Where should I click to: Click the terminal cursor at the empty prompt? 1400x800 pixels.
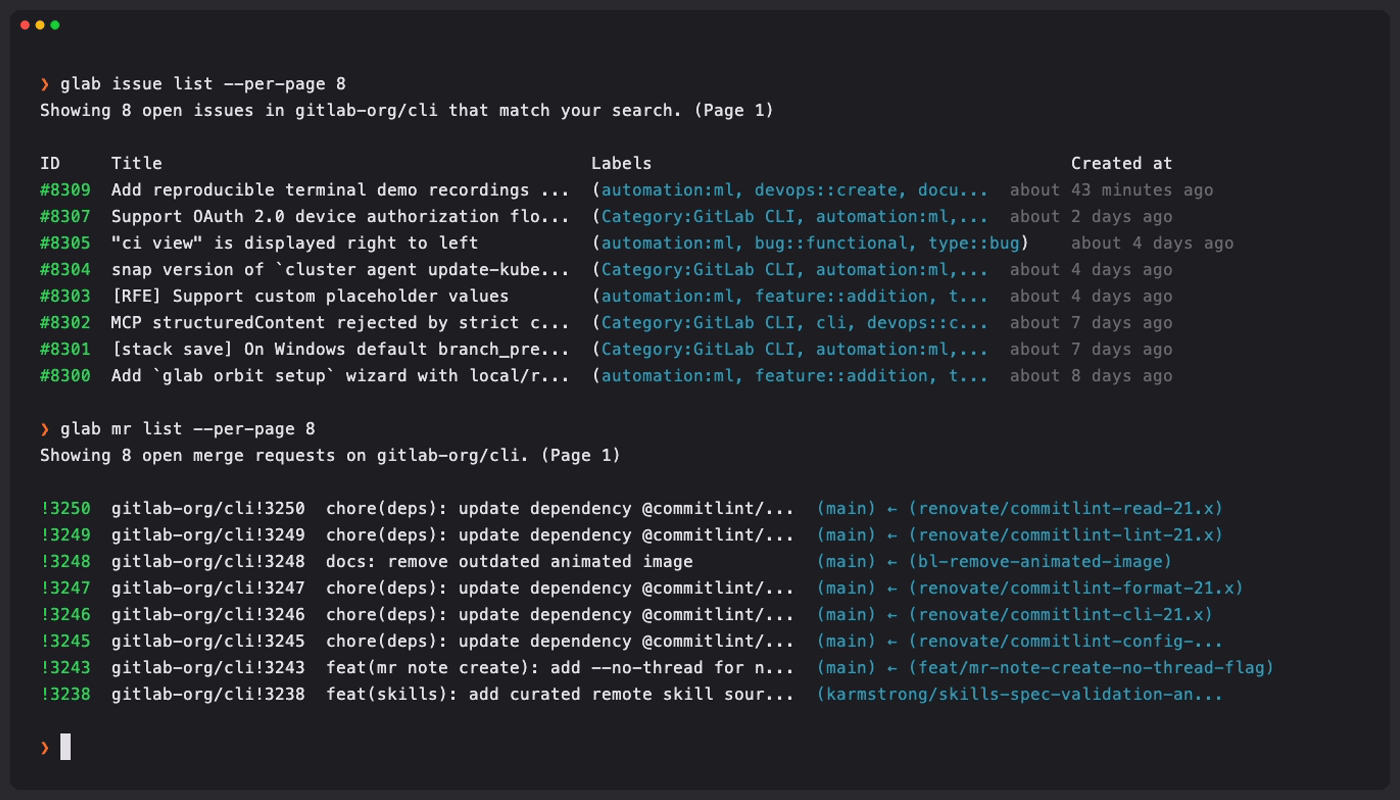click(x=65, y=746)
